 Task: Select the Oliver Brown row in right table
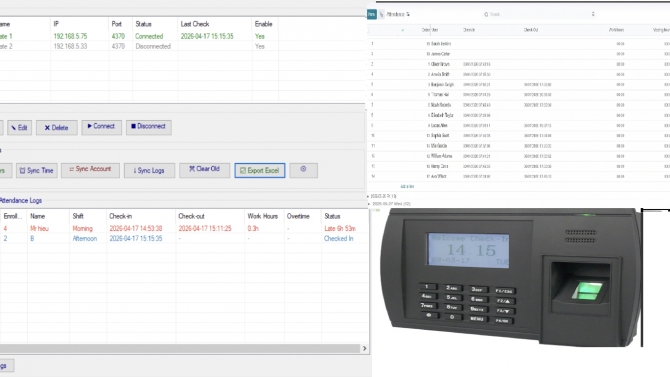pos(518,64)
